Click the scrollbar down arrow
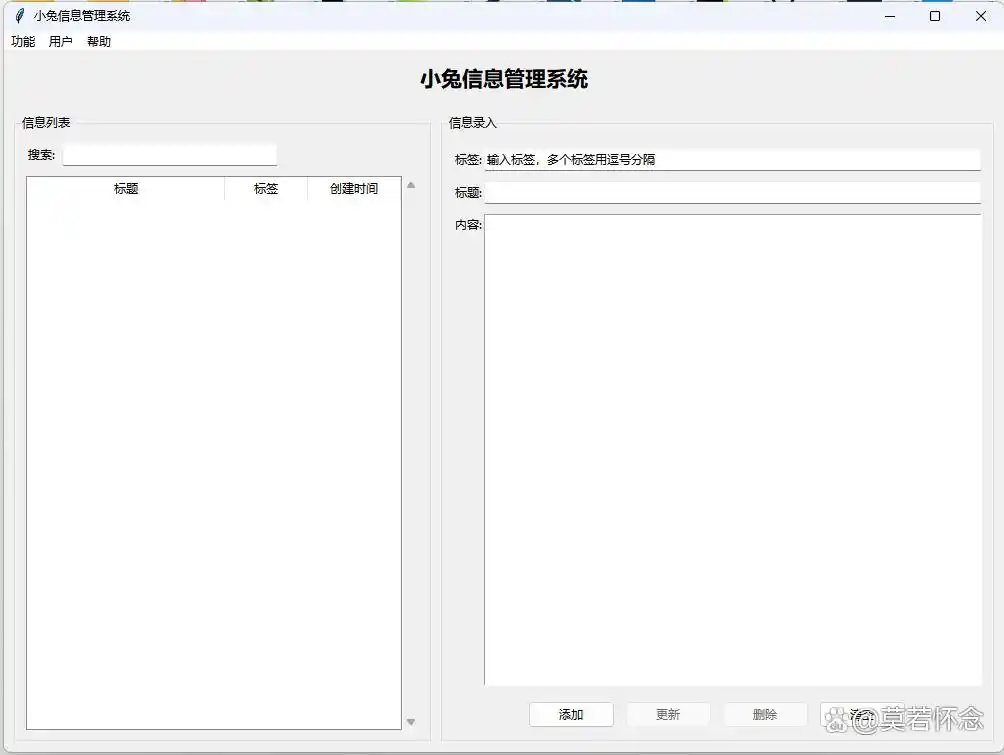 click(410, 721)
